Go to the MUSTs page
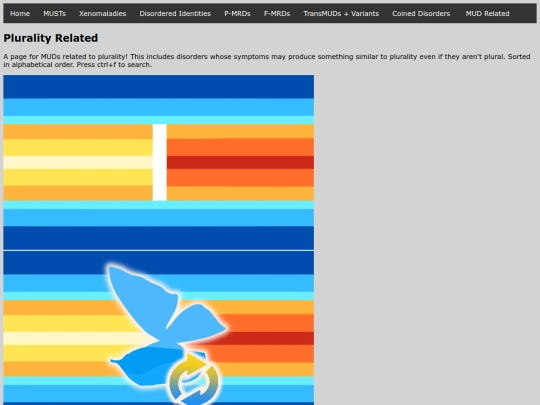Screen dimensions: 540x405 54,14
